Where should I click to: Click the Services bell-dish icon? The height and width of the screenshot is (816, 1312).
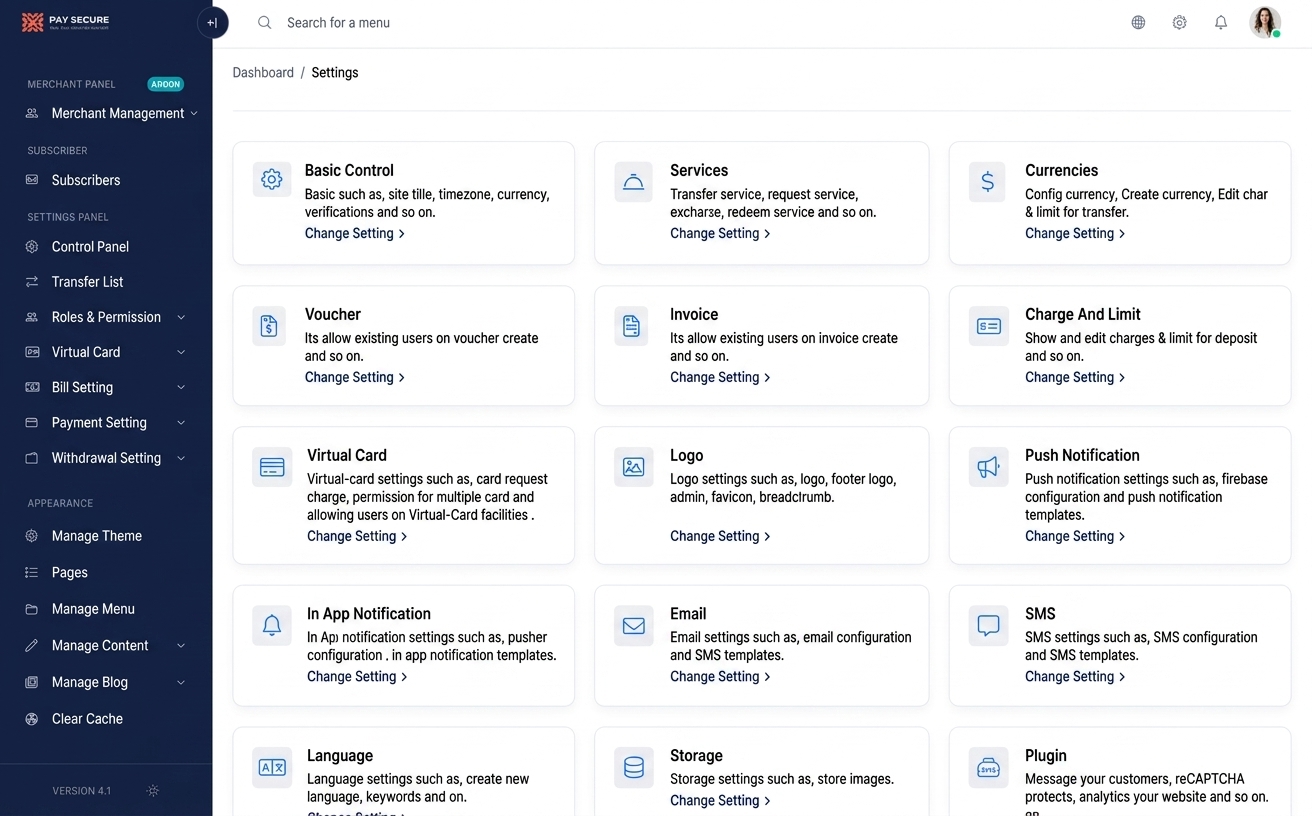click(633, 182)
